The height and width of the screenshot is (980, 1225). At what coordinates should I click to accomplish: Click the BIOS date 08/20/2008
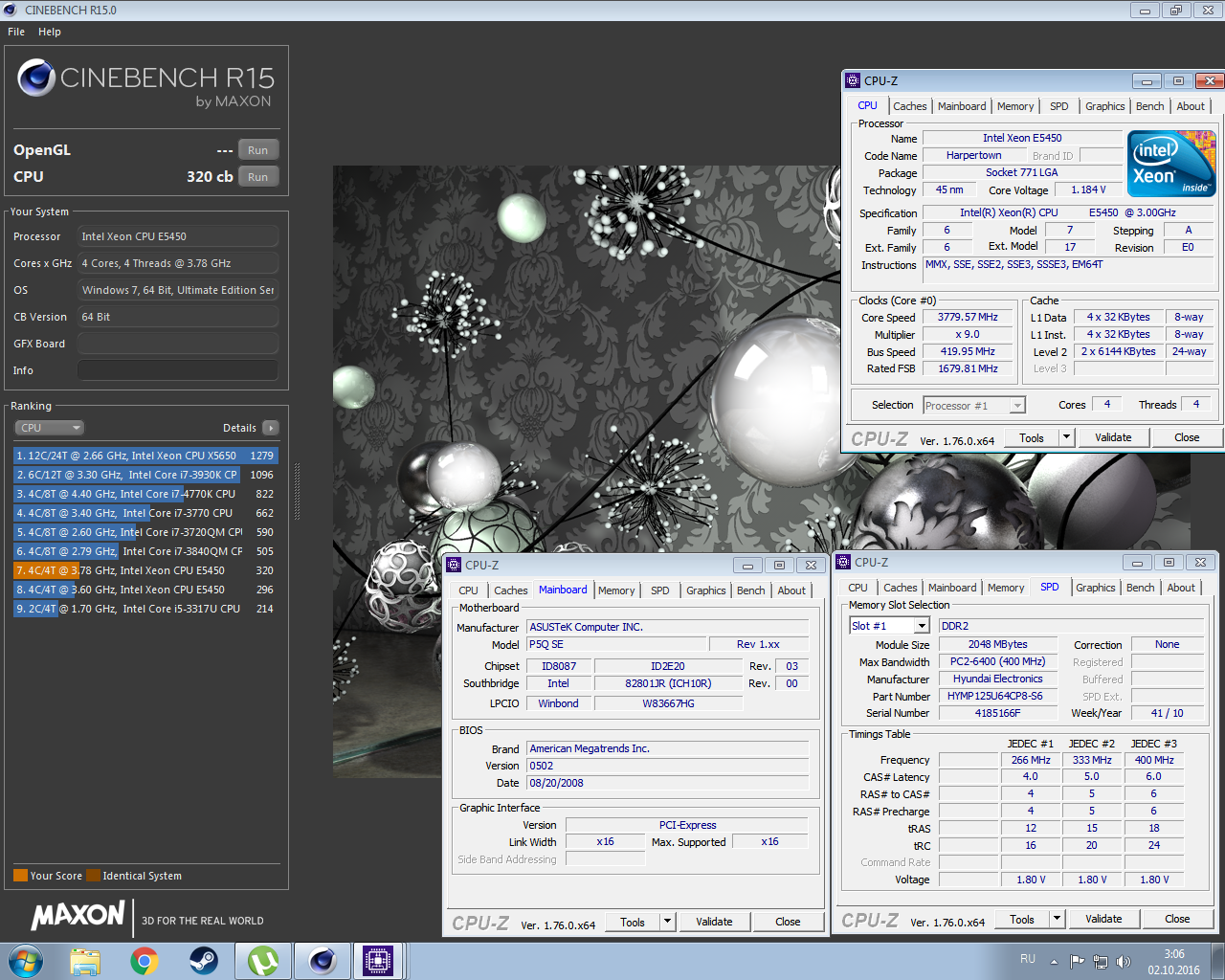coord(668,783)
